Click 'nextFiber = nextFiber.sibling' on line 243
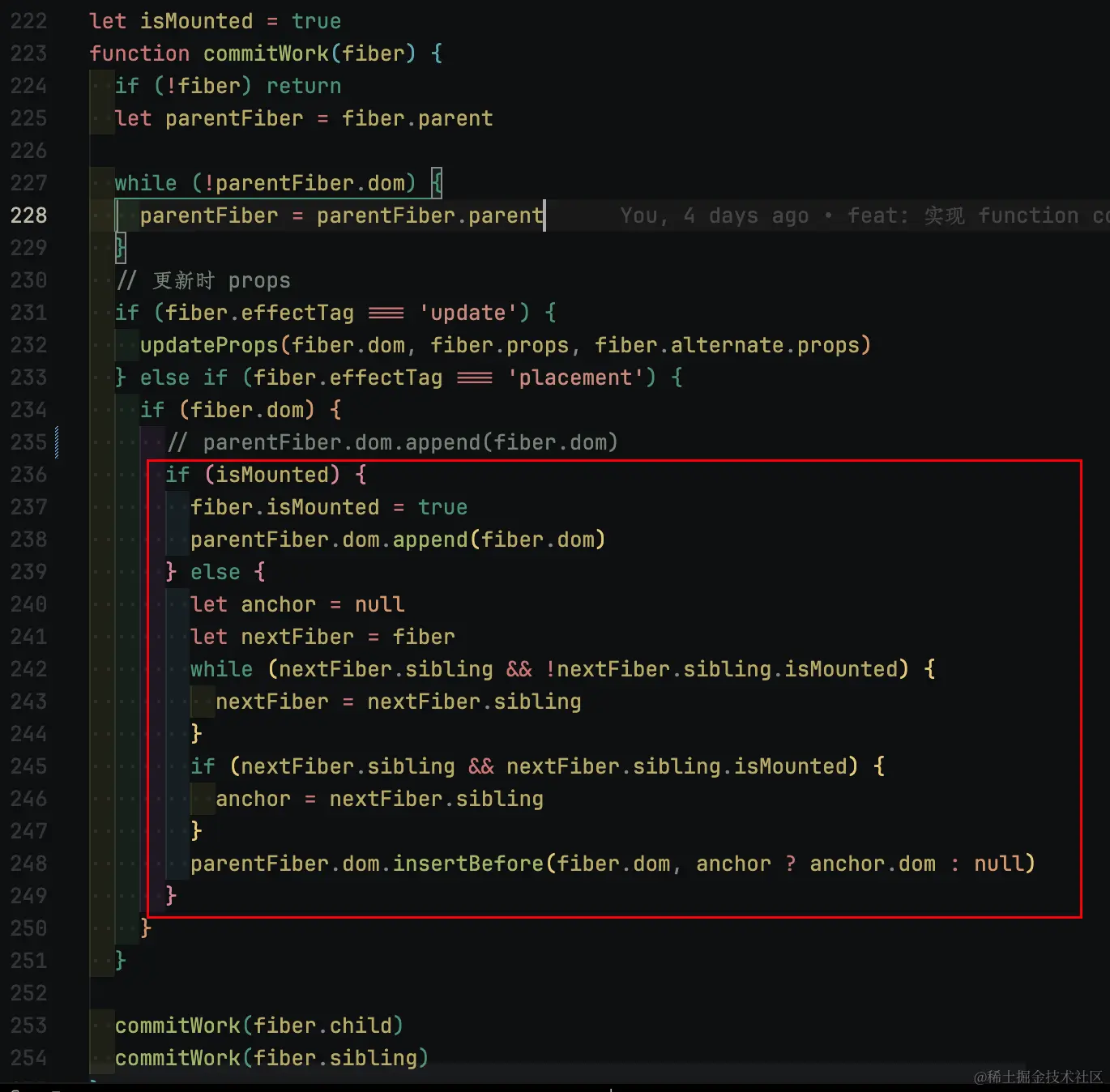 click(x=399, y=702)
